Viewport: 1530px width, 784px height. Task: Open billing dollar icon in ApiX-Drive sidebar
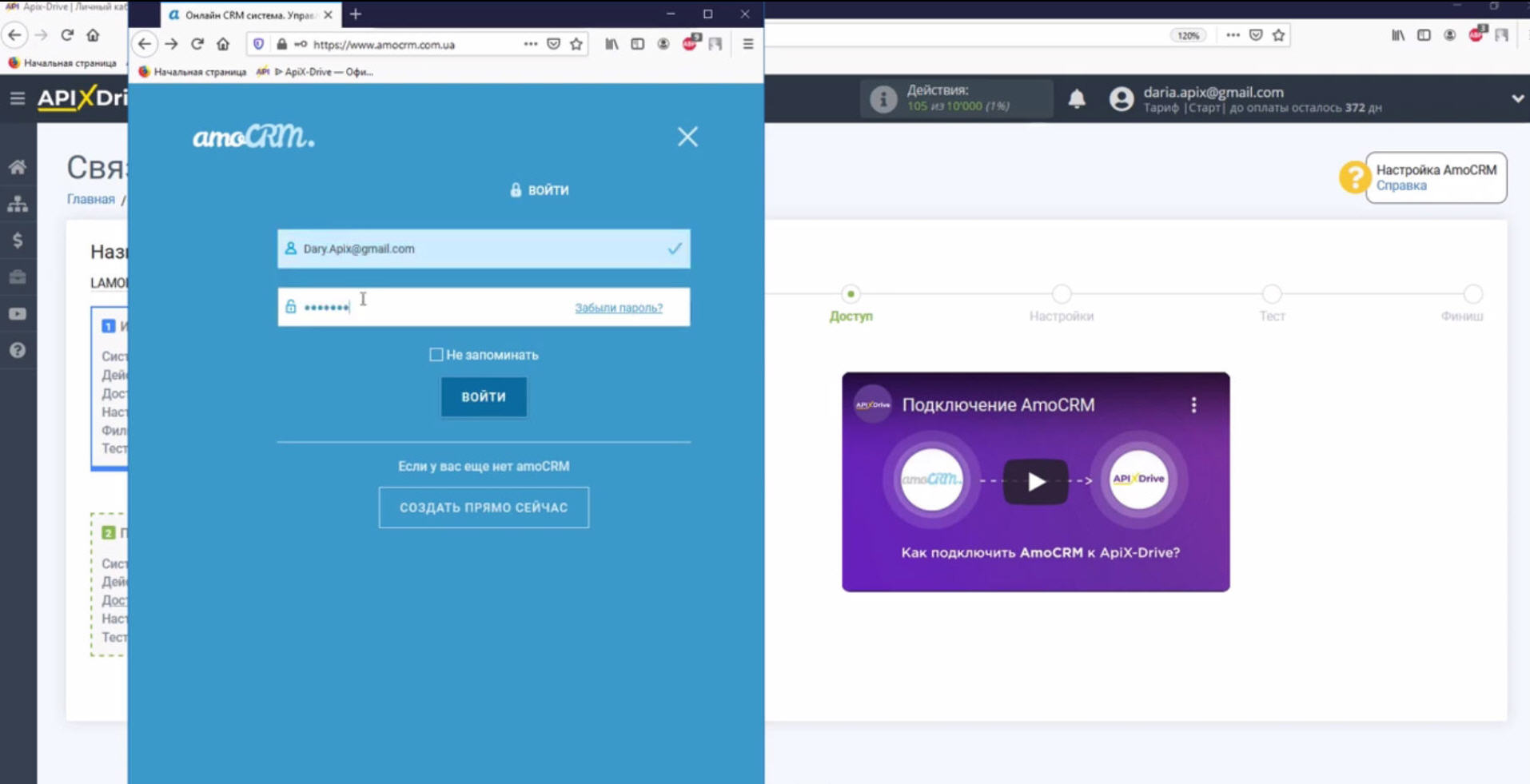pyautogui.click(x=17, y=241)
